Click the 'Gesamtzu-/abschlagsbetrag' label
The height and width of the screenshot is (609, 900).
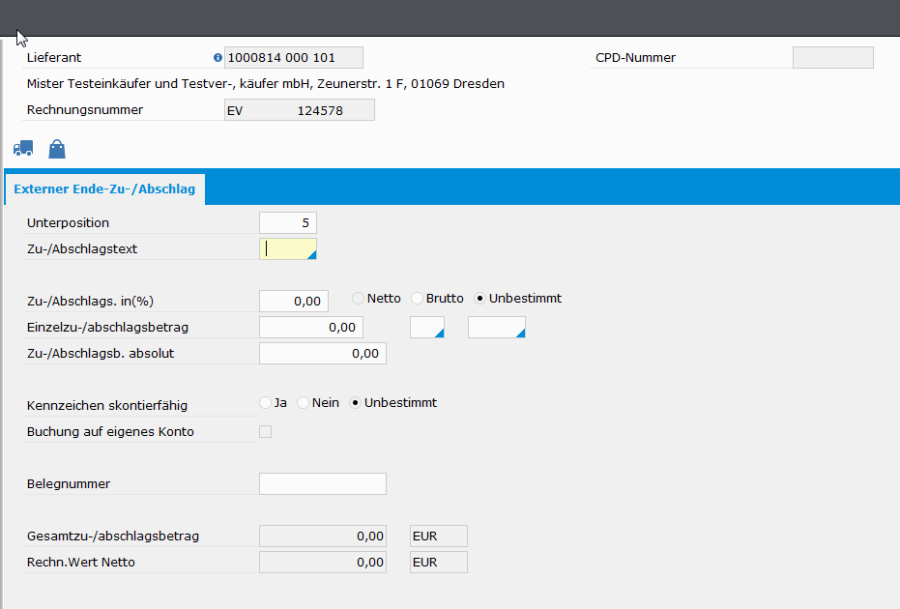113,536
